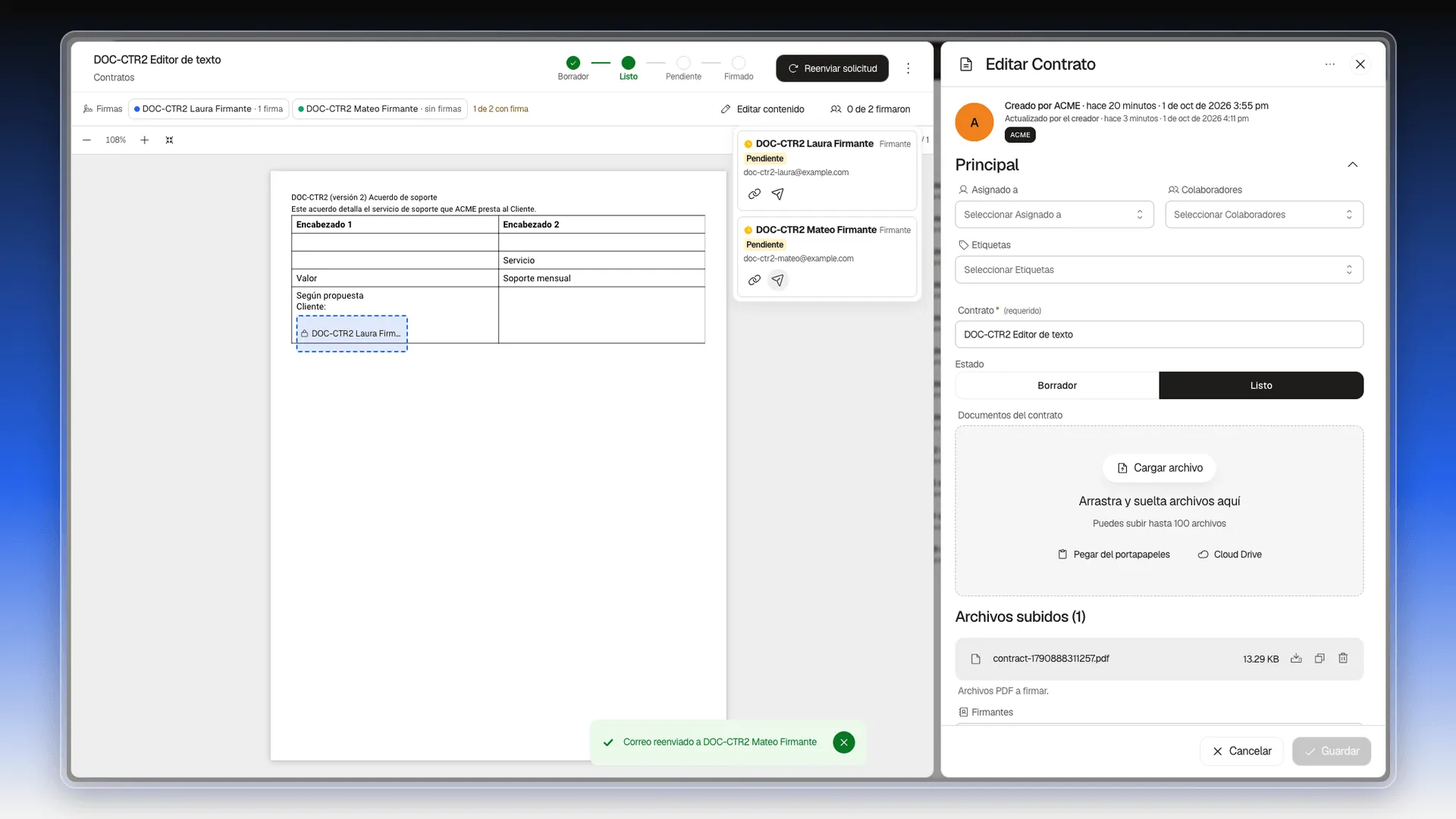Open the Editar Contrato more options menu
Screen dimensions: 1456x819
coord(1329,64)
